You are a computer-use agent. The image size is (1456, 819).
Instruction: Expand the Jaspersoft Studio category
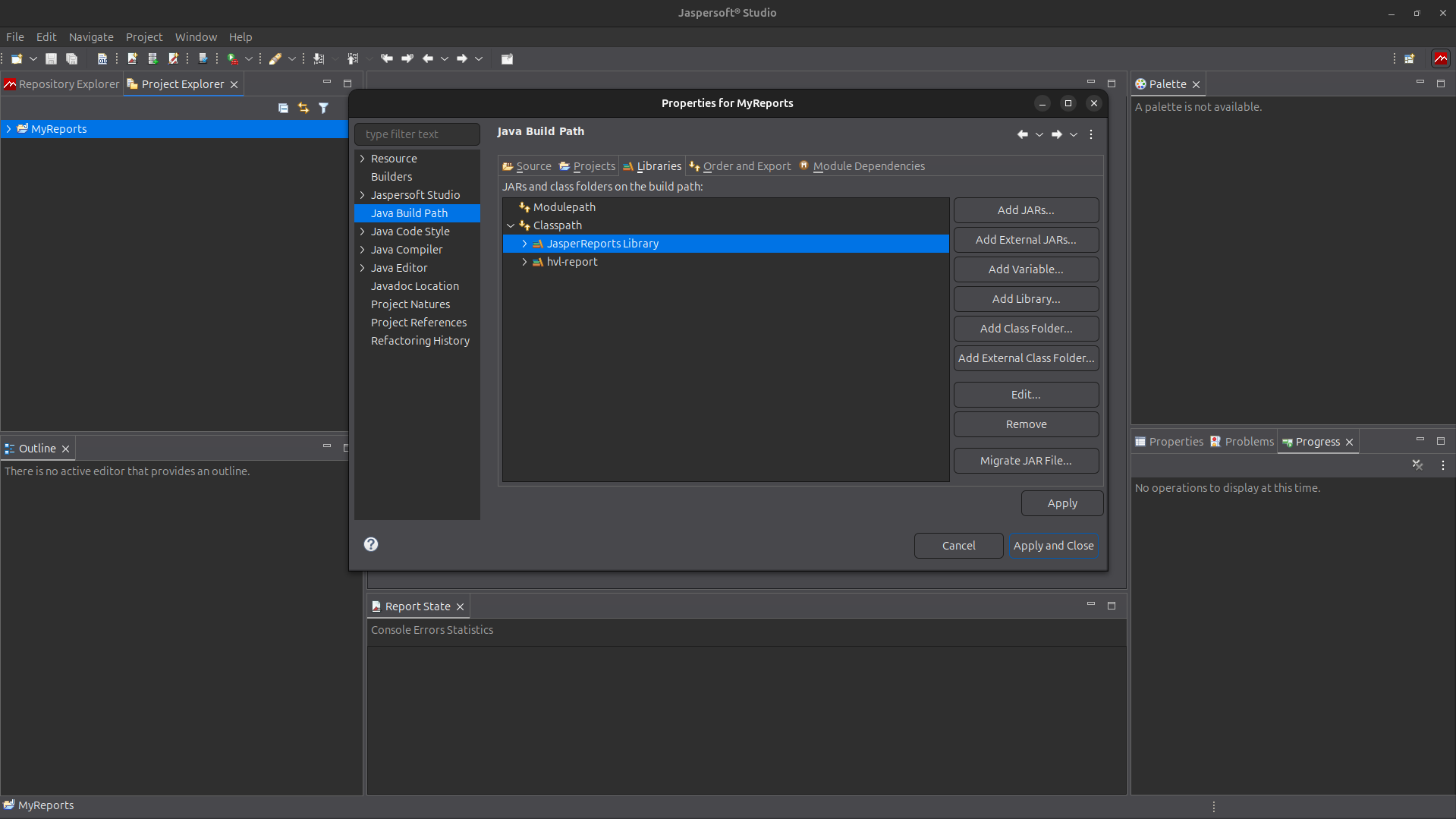coord(363,195)
